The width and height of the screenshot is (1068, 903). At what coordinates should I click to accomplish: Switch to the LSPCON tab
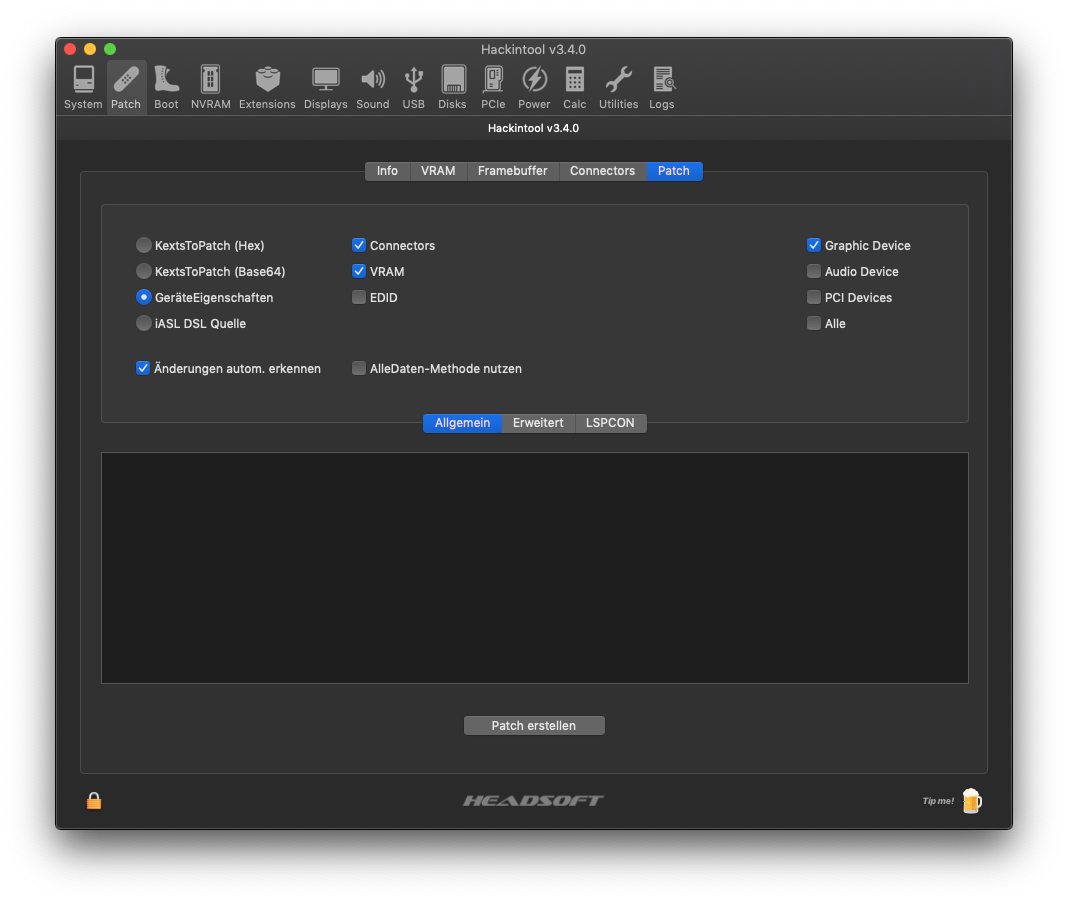tap(610, 423)
